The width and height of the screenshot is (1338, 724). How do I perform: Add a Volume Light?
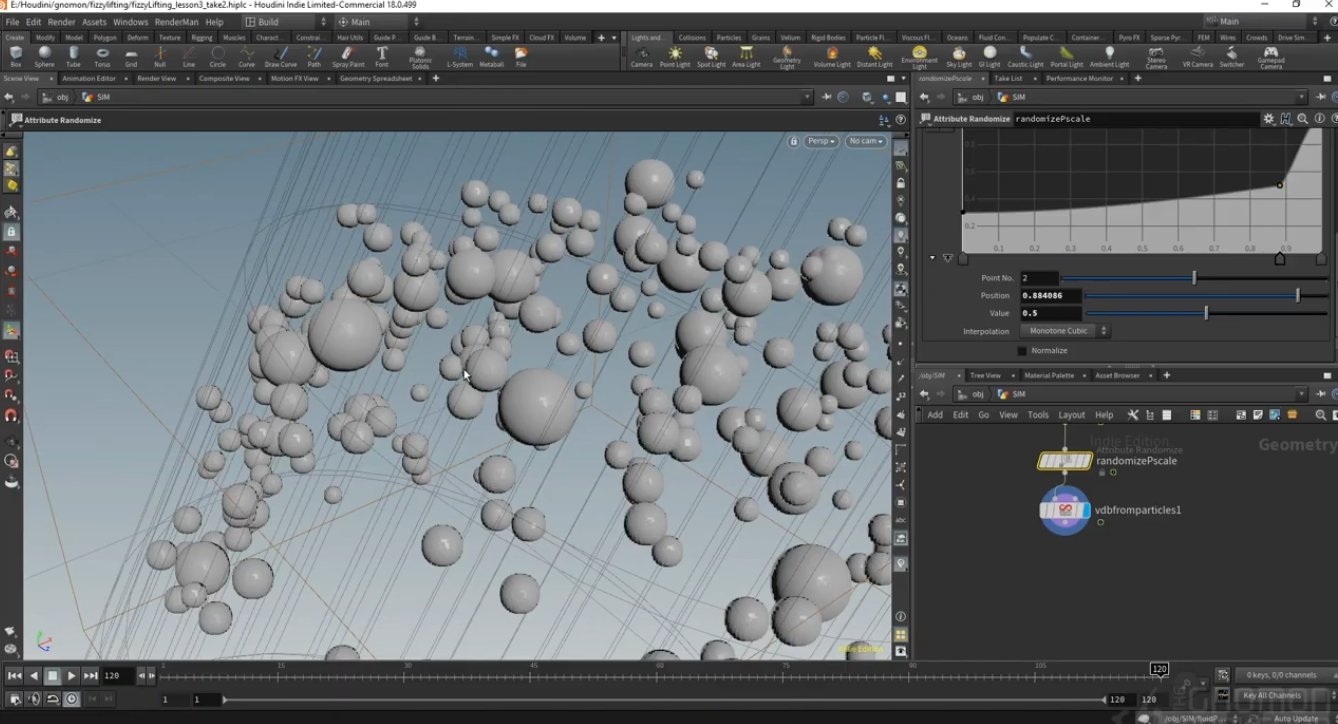[x=832, y=57]
